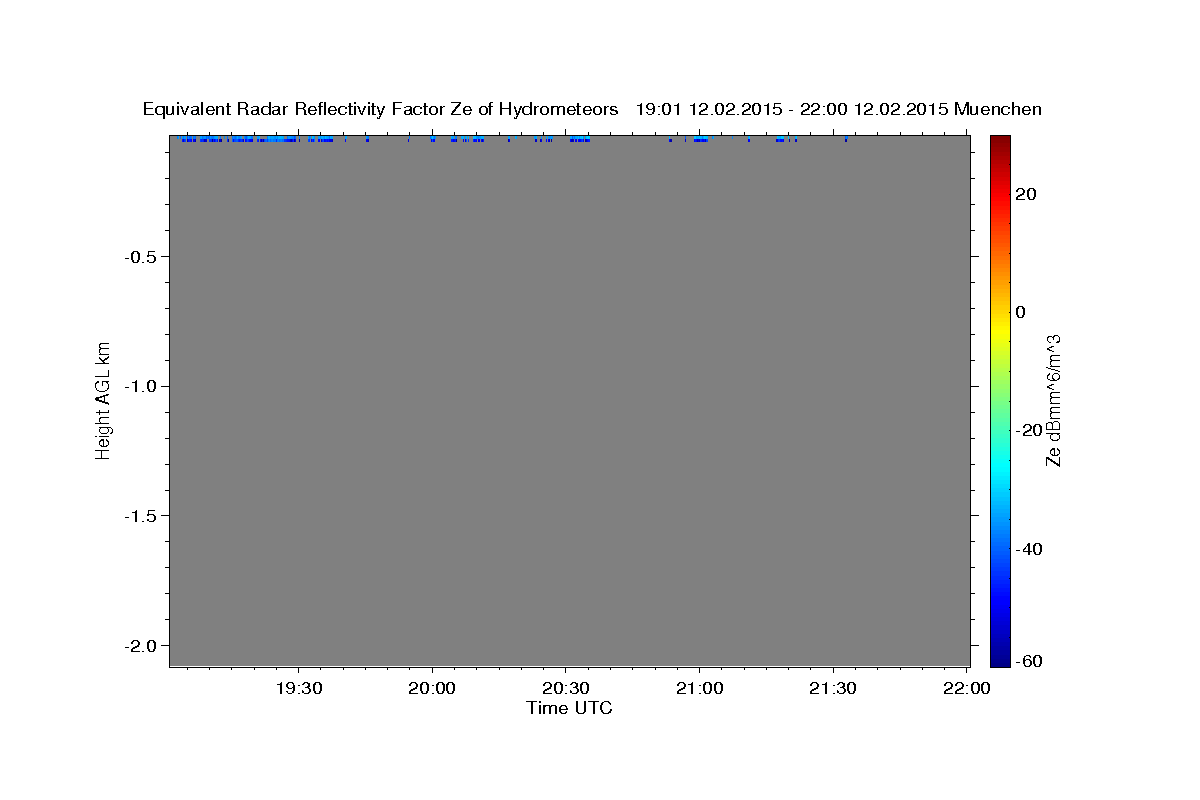
Task: Click the 20:30 time tick label
Action: [x=566, y=688]
